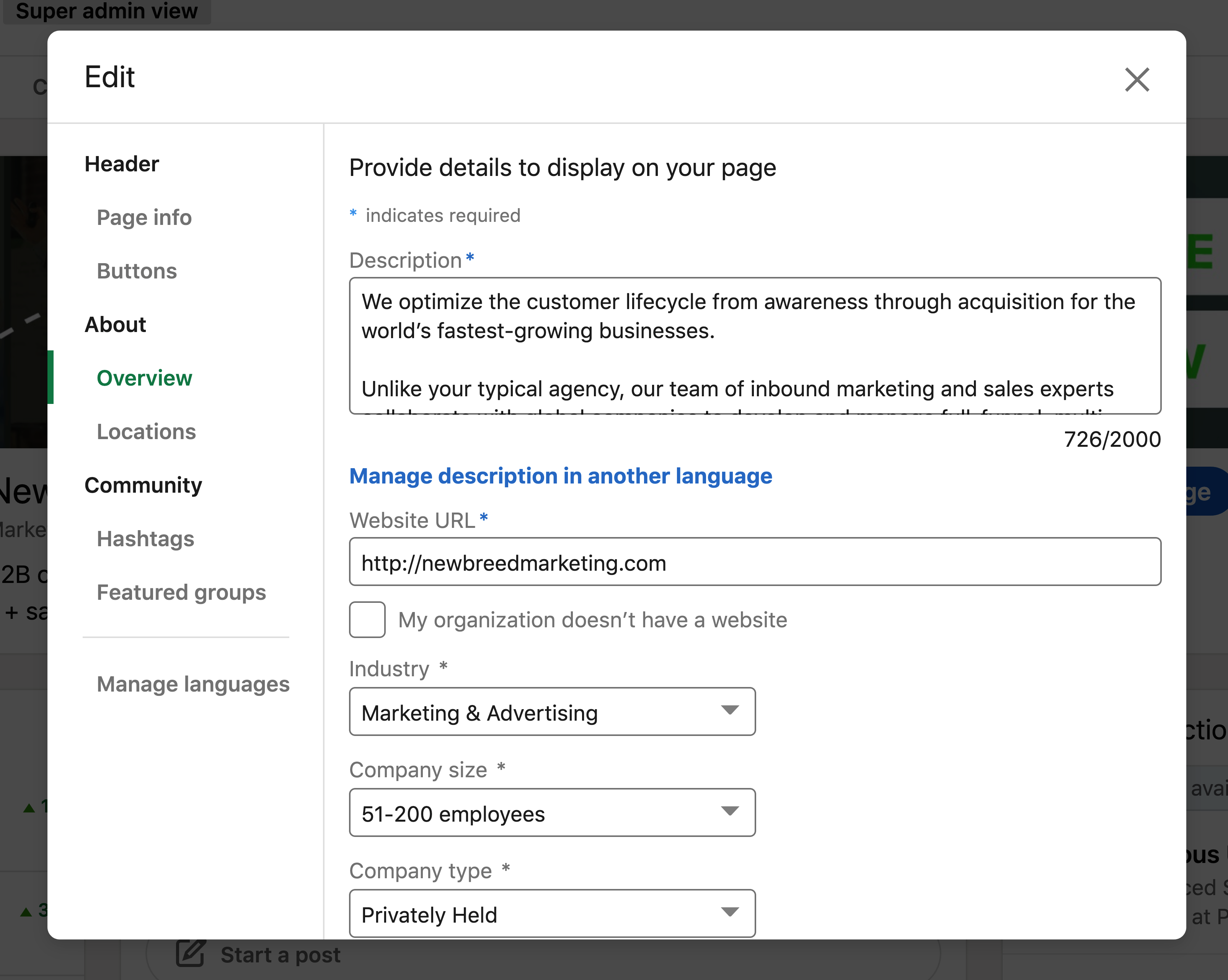The width and height of the screenshot is (1228, 980).
Task: Go to Page info section
Action: click(144, 218)
